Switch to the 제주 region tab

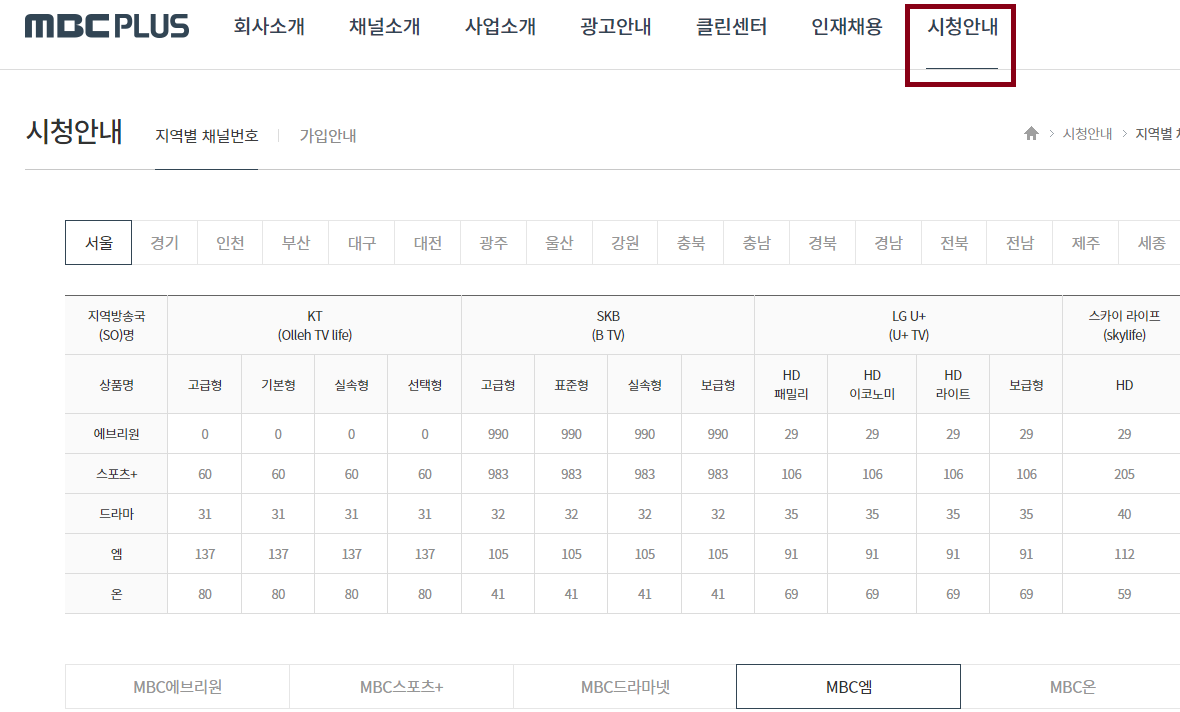pyautogui.click(x=1085, y=242)
